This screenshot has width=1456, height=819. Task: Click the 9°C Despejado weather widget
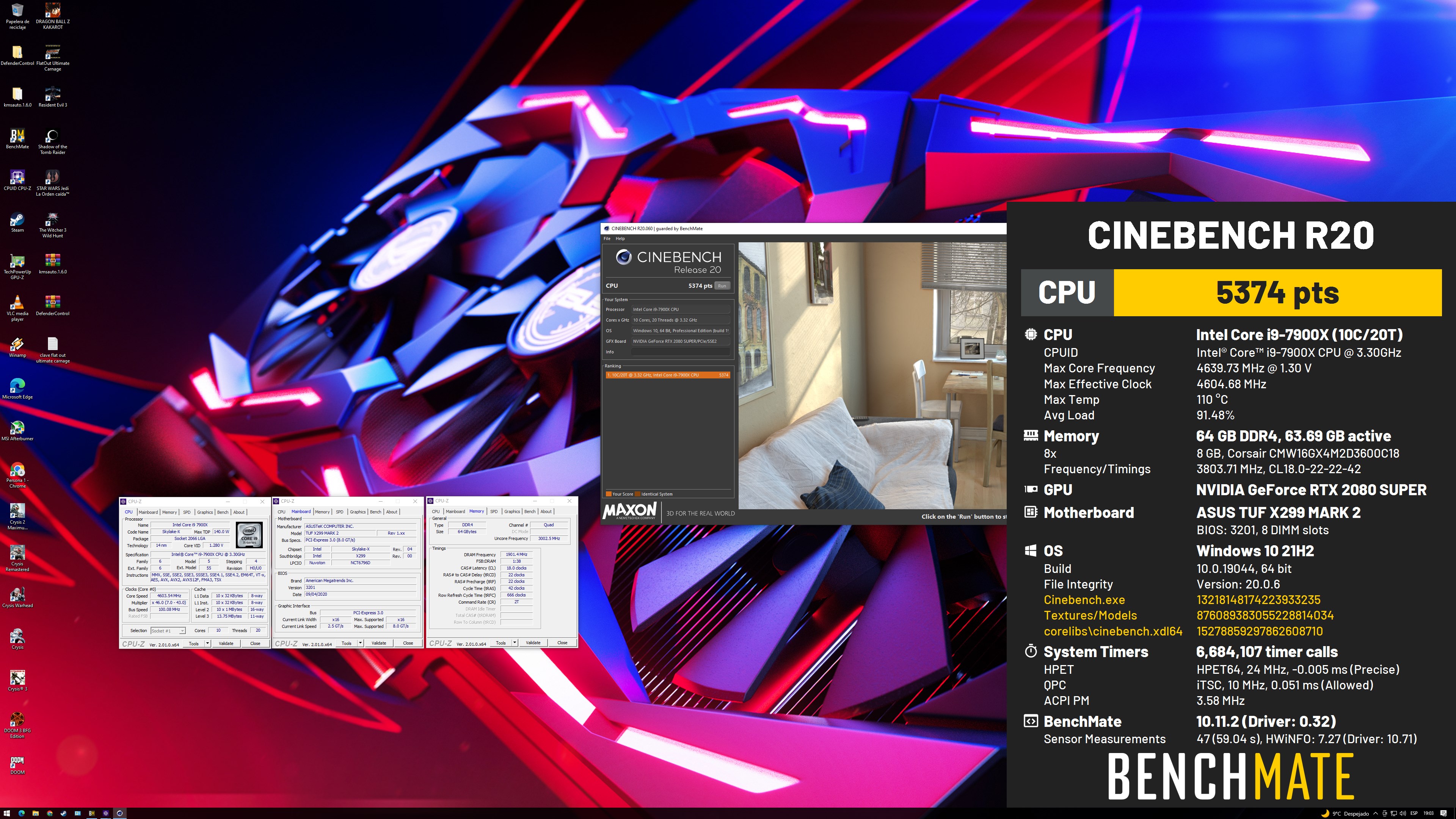pos(1345,813)
